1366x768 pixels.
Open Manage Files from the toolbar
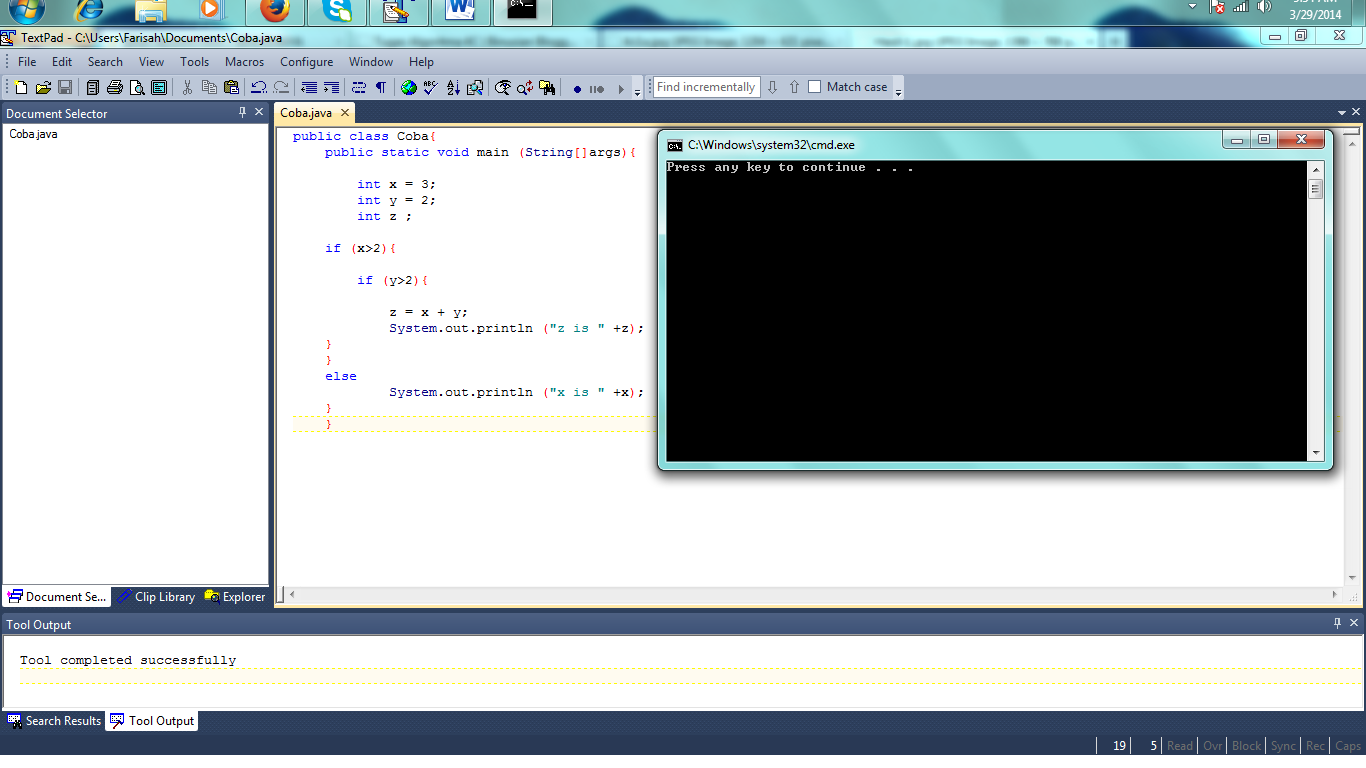point(93,88)
